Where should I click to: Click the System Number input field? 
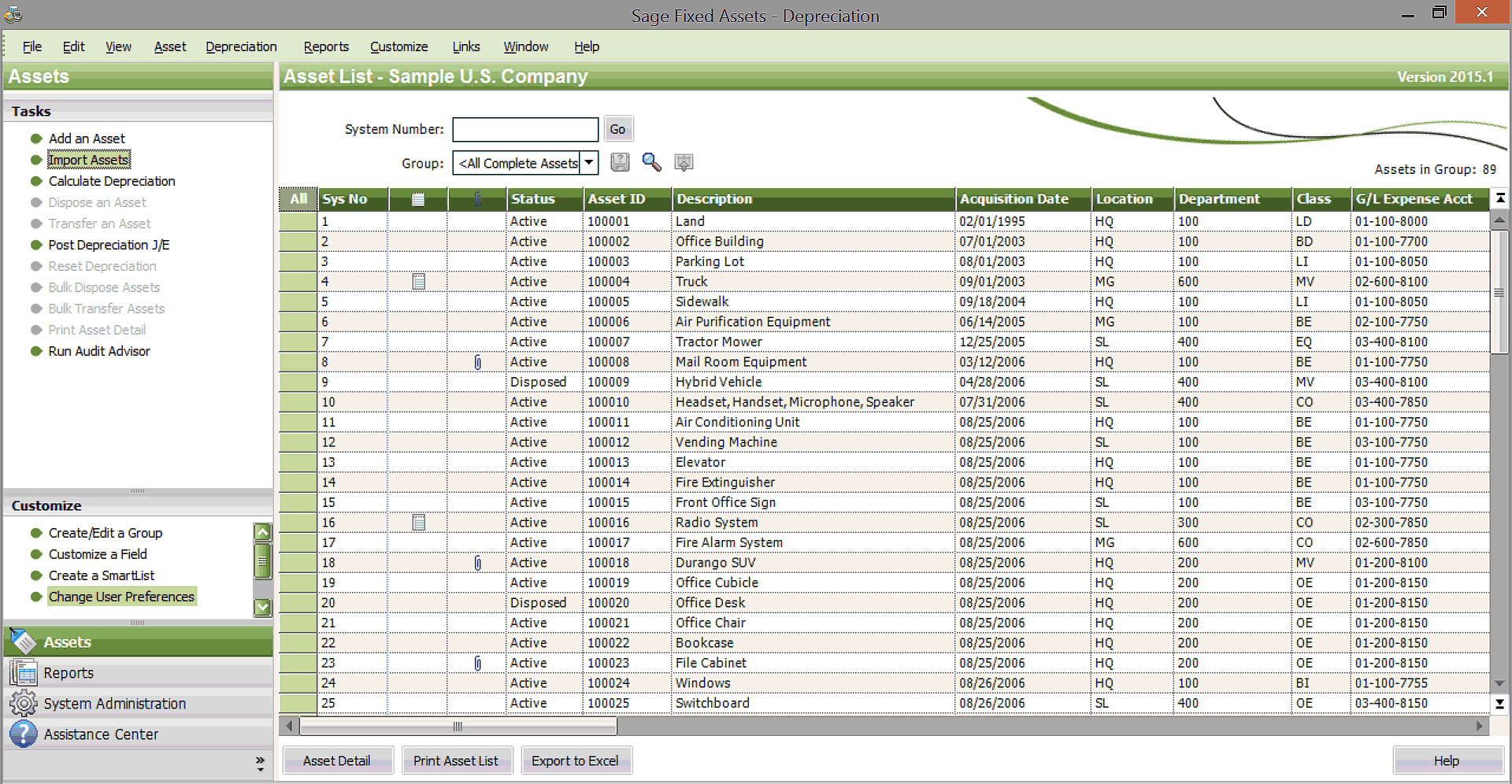525,129
